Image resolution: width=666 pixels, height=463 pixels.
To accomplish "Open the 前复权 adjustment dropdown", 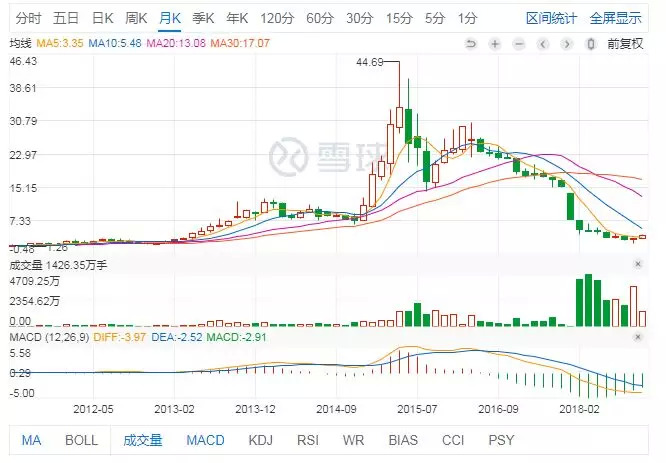I will tap(625, 44).
